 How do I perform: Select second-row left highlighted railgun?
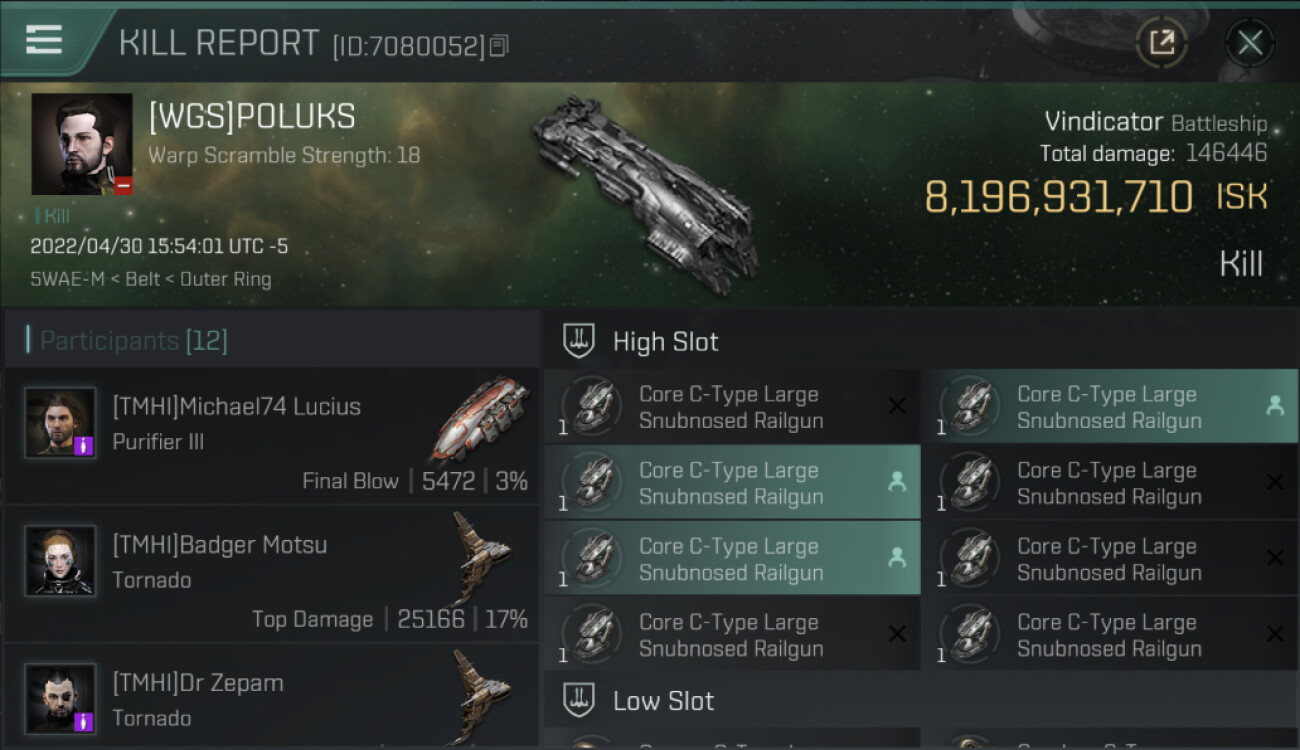click(732, 483)
